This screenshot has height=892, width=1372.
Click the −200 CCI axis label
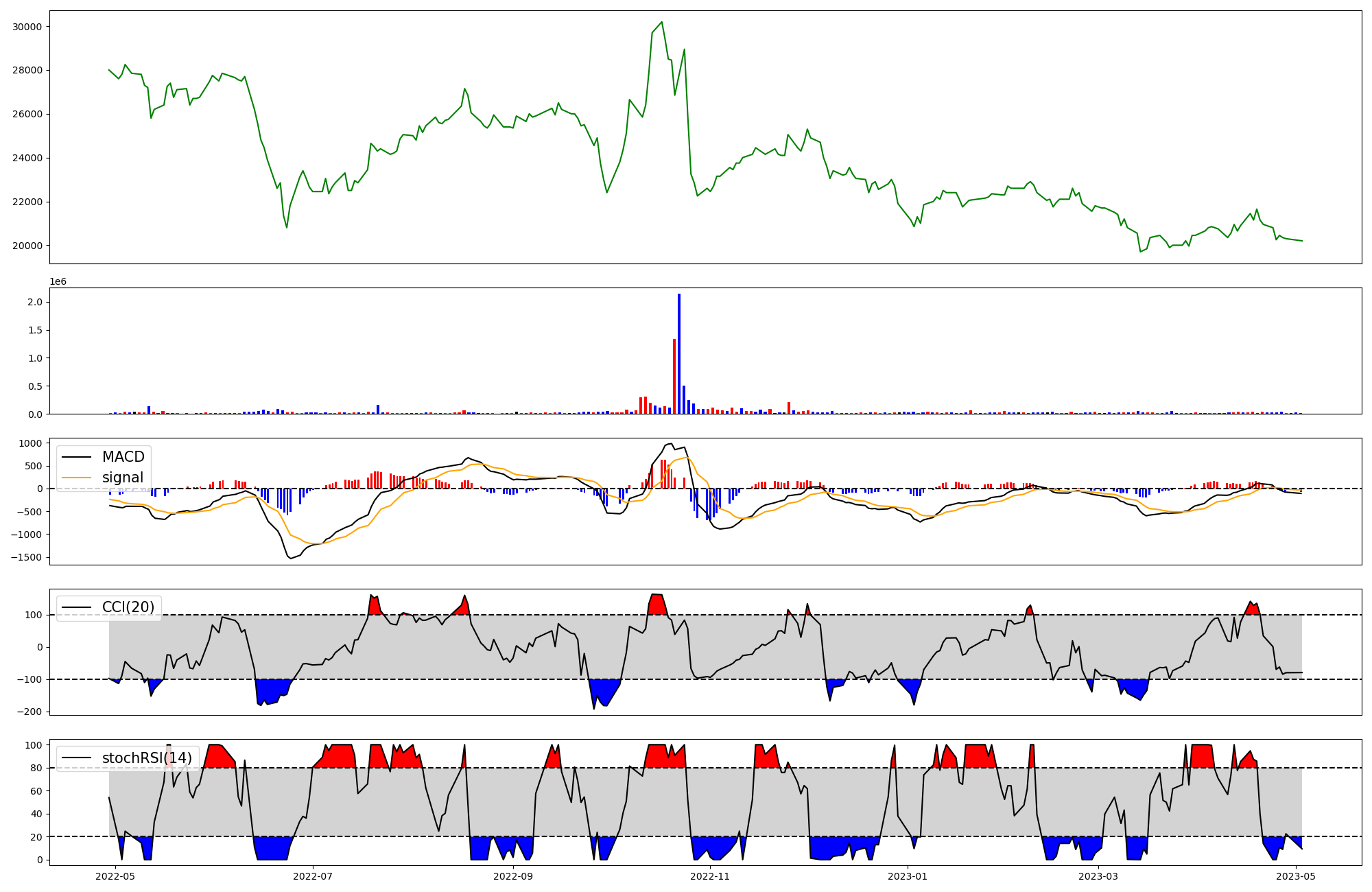point(30,712)
